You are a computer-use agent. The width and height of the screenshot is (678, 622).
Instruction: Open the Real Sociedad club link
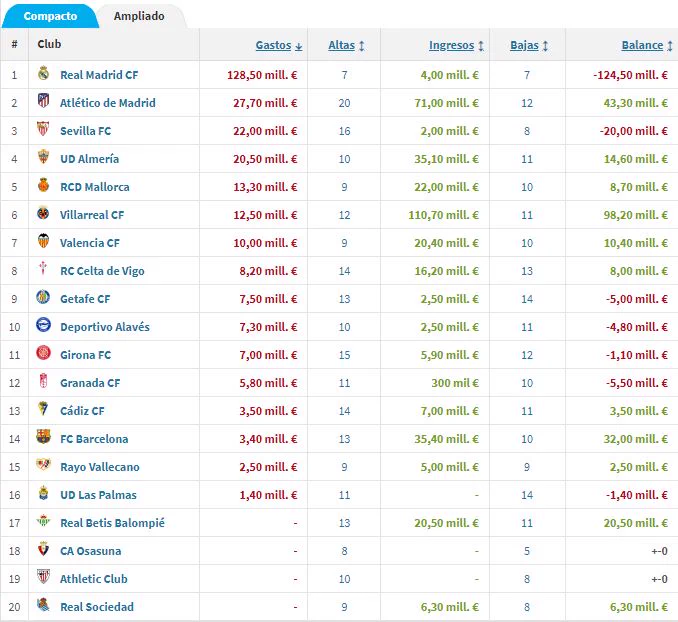pyautogui.click(x=97, y=607)
